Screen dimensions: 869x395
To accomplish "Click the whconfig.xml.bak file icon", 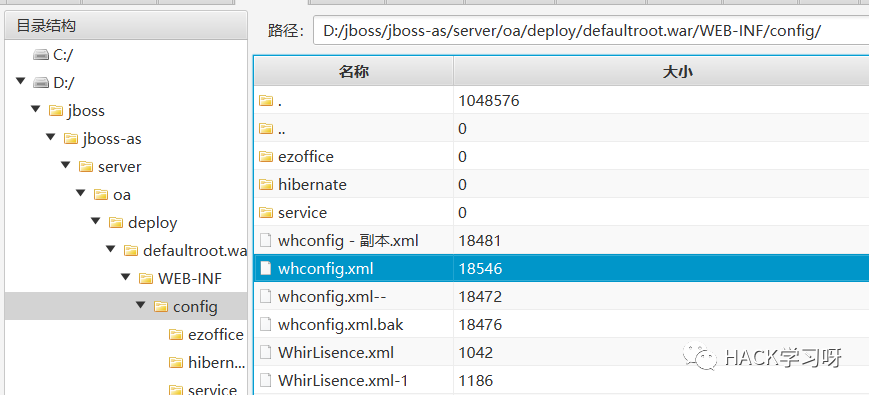I will click(x=267, y=325).
